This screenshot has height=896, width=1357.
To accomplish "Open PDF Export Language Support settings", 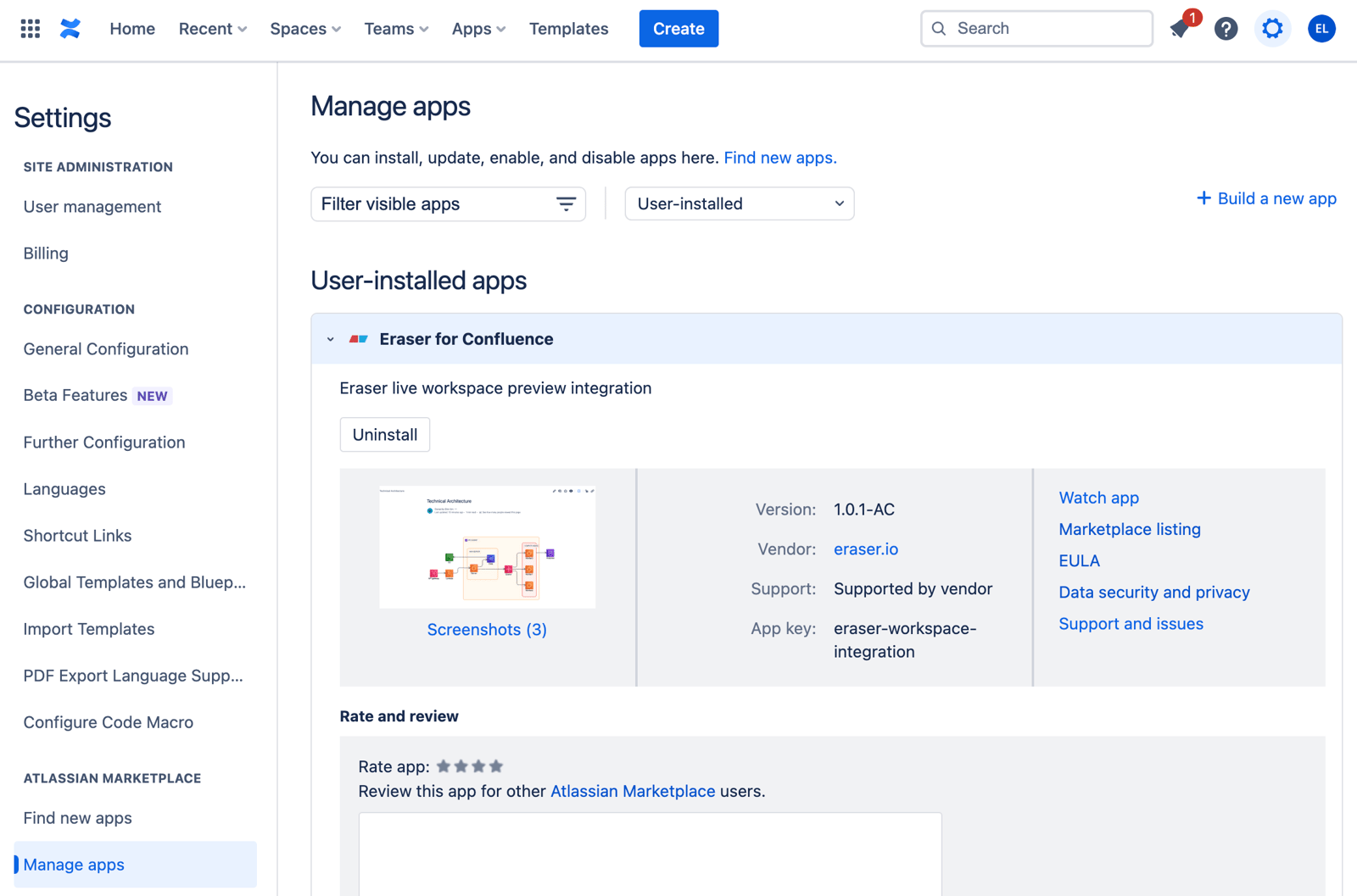I will point(133,676).
